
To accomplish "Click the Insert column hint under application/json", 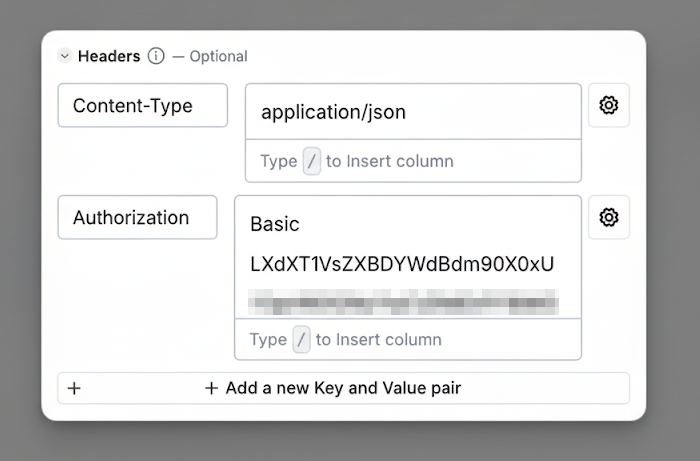I will [399, 161].
